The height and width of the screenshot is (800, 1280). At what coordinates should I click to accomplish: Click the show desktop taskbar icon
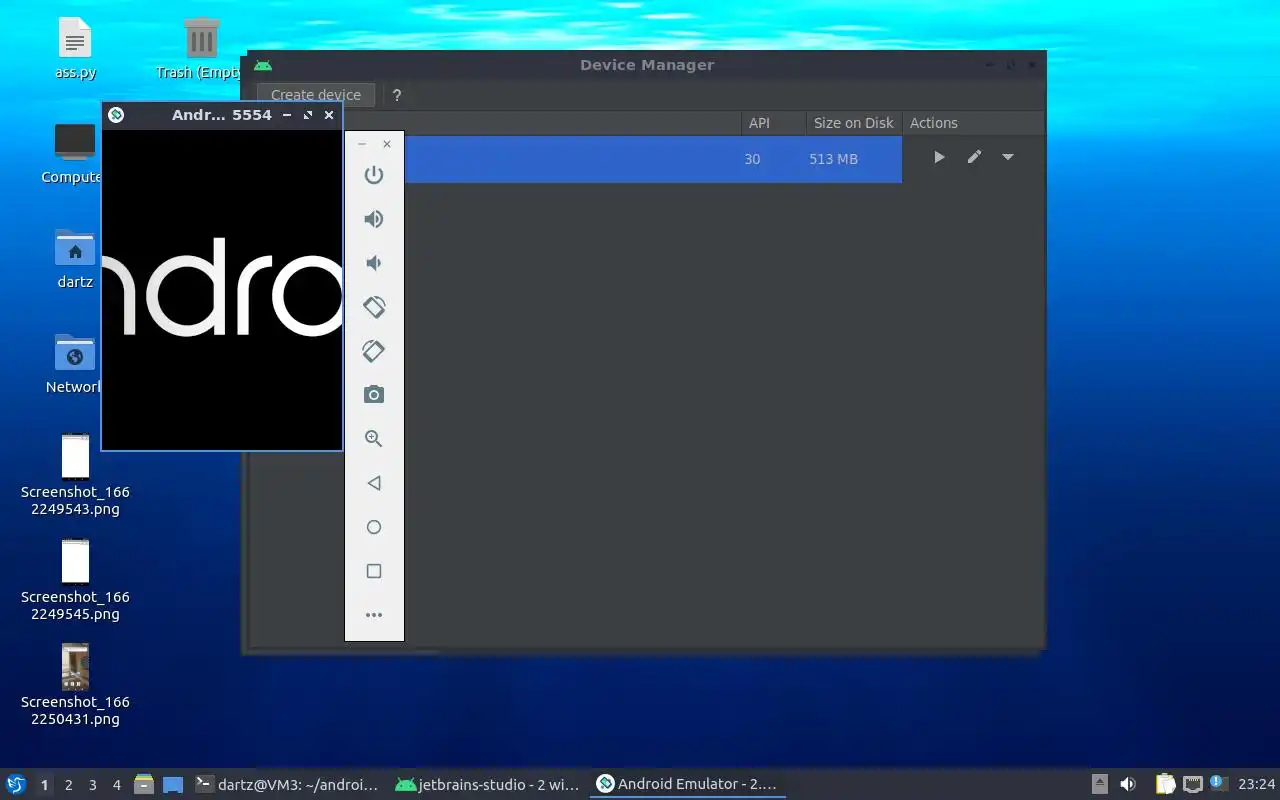point(173,785)
